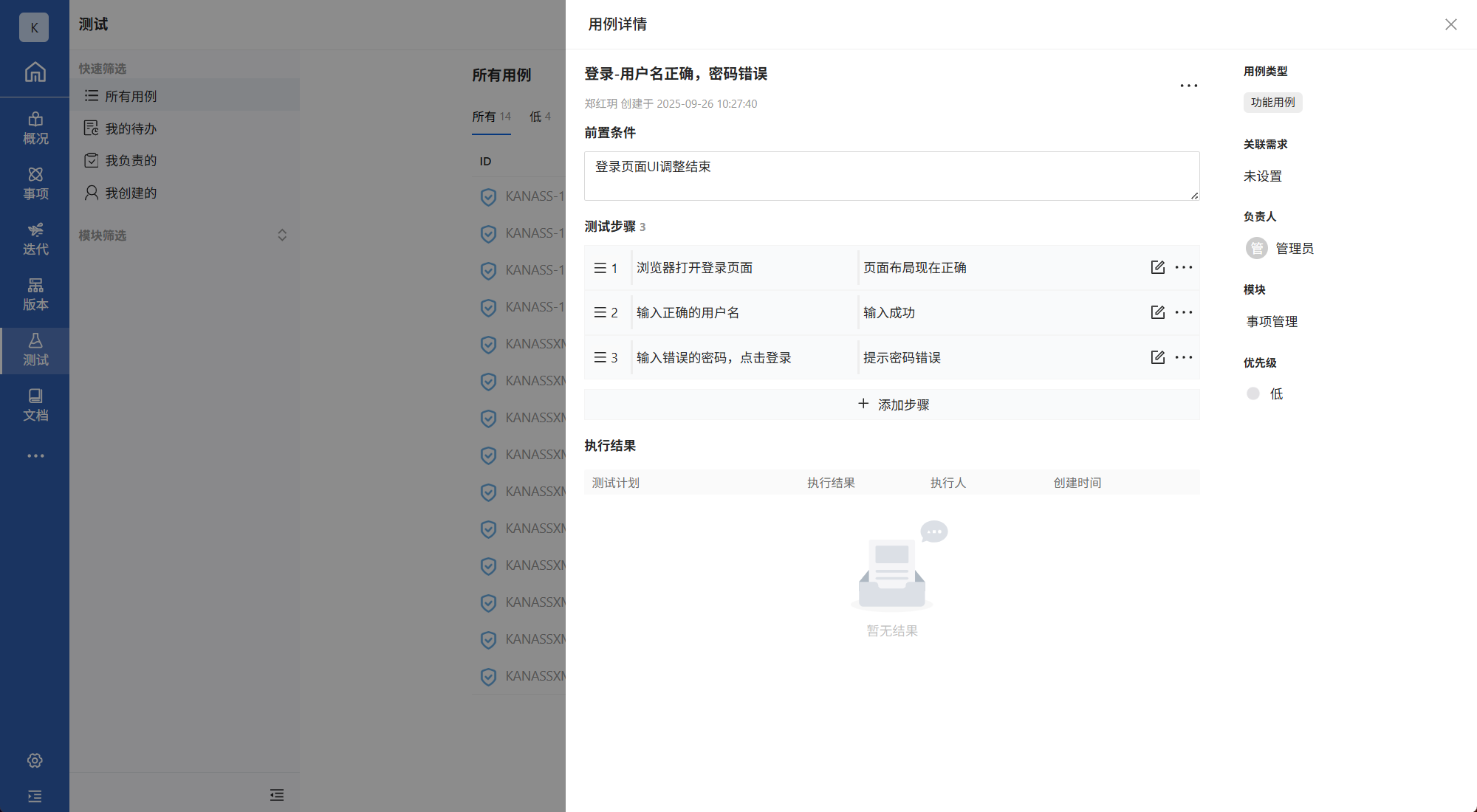The width and height of the screenshot is (1477, 812).
Task: Open the home icon in the sidebar
Action: (35, 72)
